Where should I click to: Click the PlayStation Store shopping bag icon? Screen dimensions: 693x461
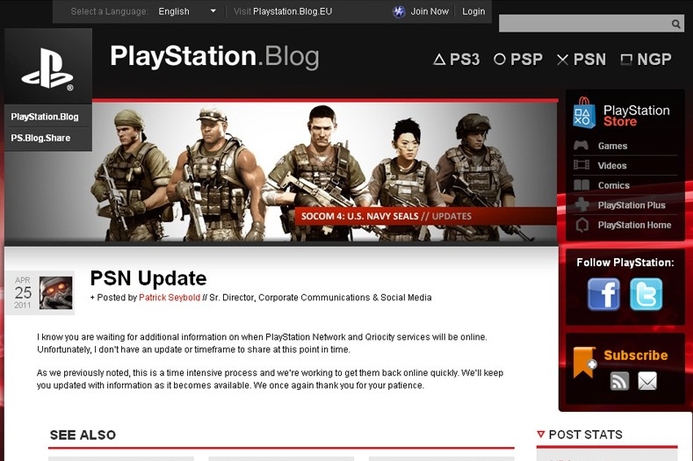pyautogui.click(x=584, y=113)
